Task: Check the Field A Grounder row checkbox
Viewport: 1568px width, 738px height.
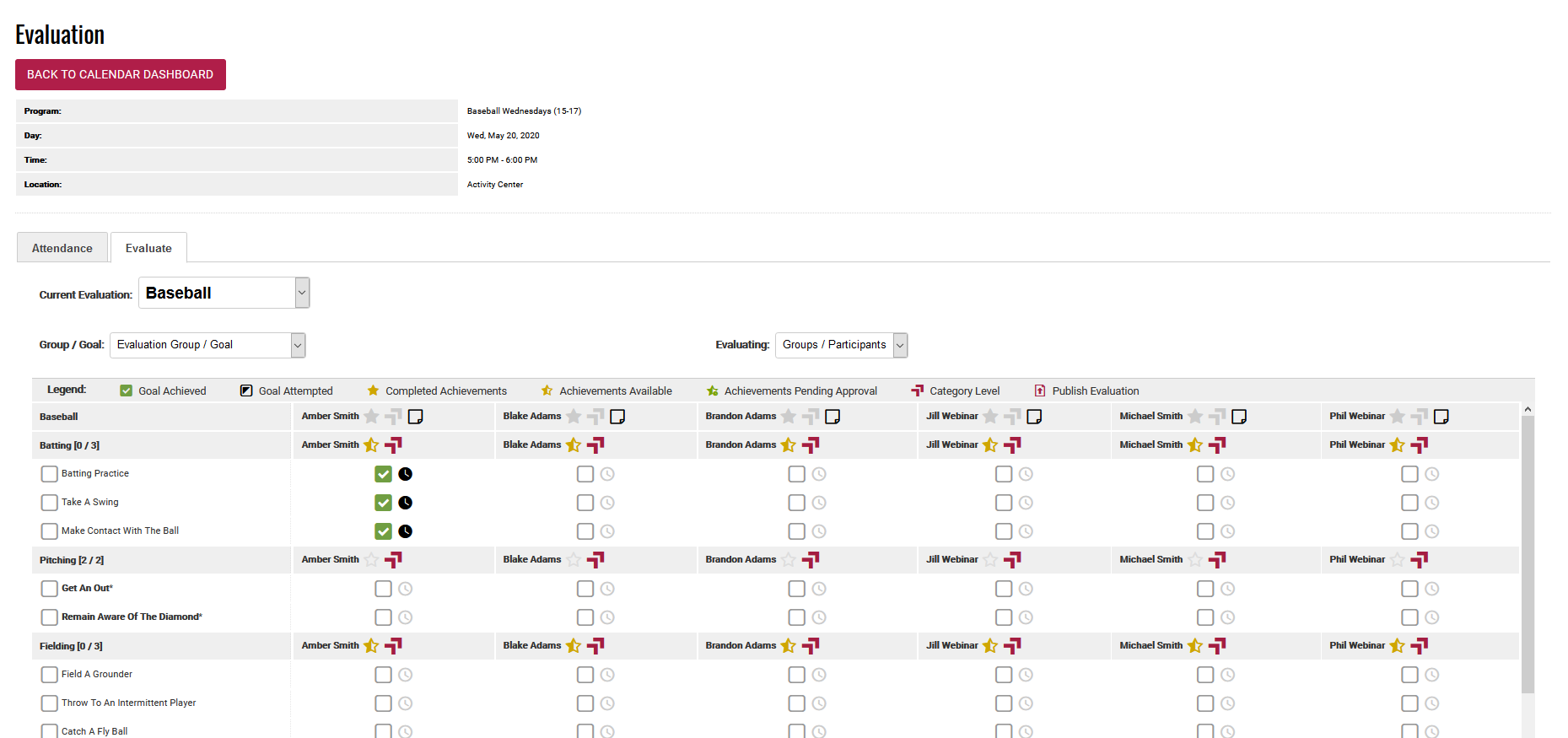Action: [x=50, y=675]
